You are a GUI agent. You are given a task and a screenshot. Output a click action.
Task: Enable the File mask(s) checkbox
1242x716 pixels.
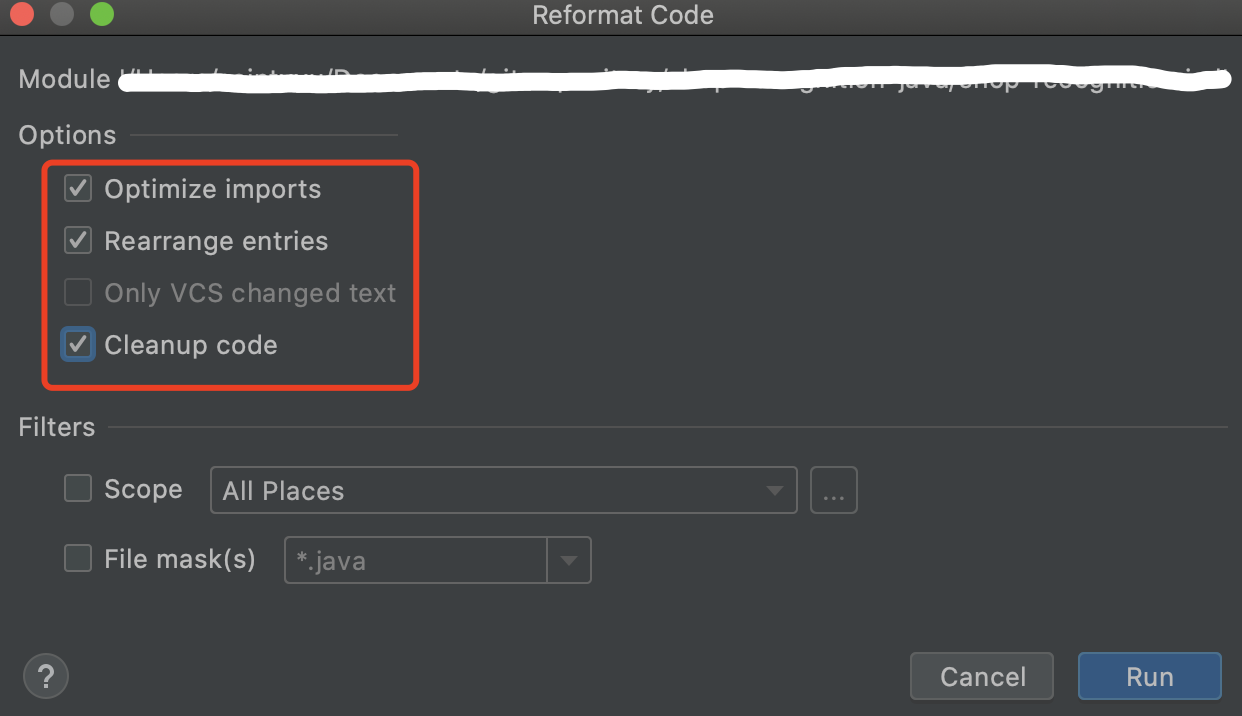78,558
